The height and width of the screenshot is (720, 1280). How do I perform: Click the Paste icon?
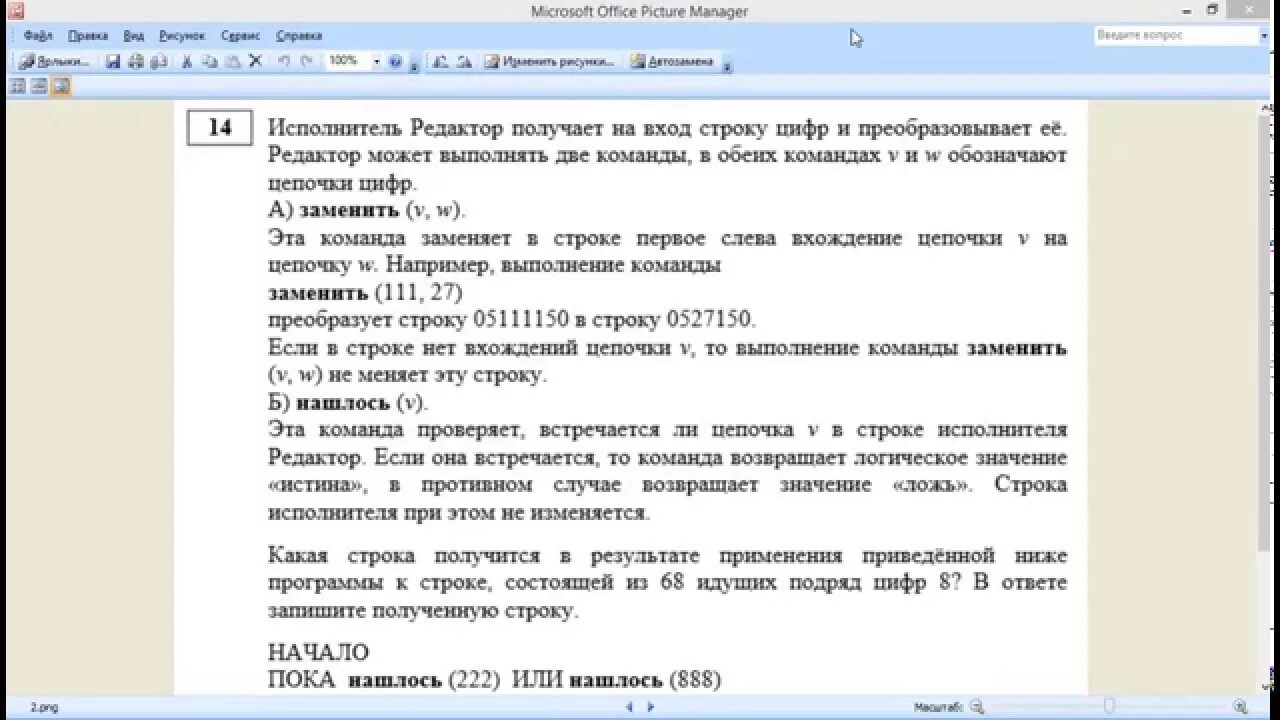232,61
